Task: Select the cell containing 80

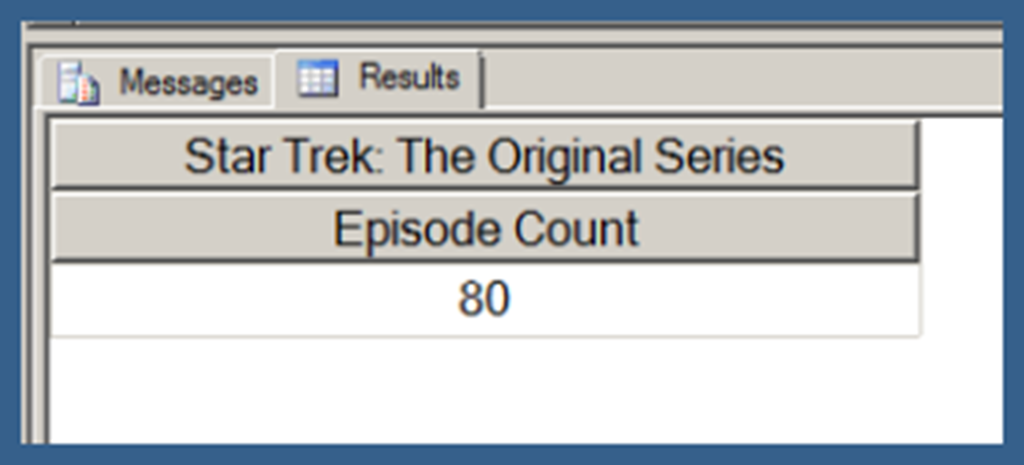Action: point(484,299)
